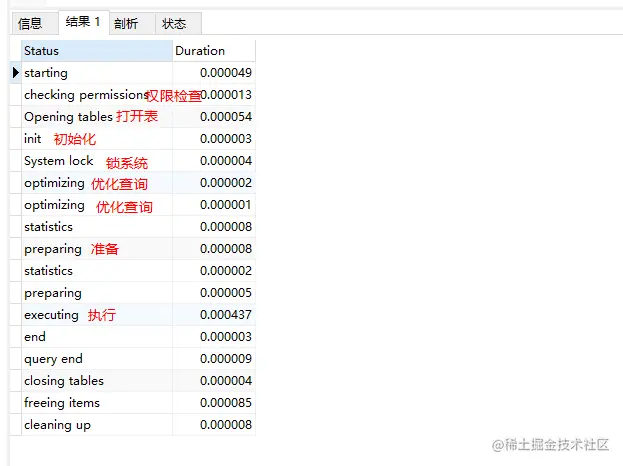Select preparing row with duration 0.000008
Screen dimensions: 623x466
pyautogui.click(x=97, y=249)
